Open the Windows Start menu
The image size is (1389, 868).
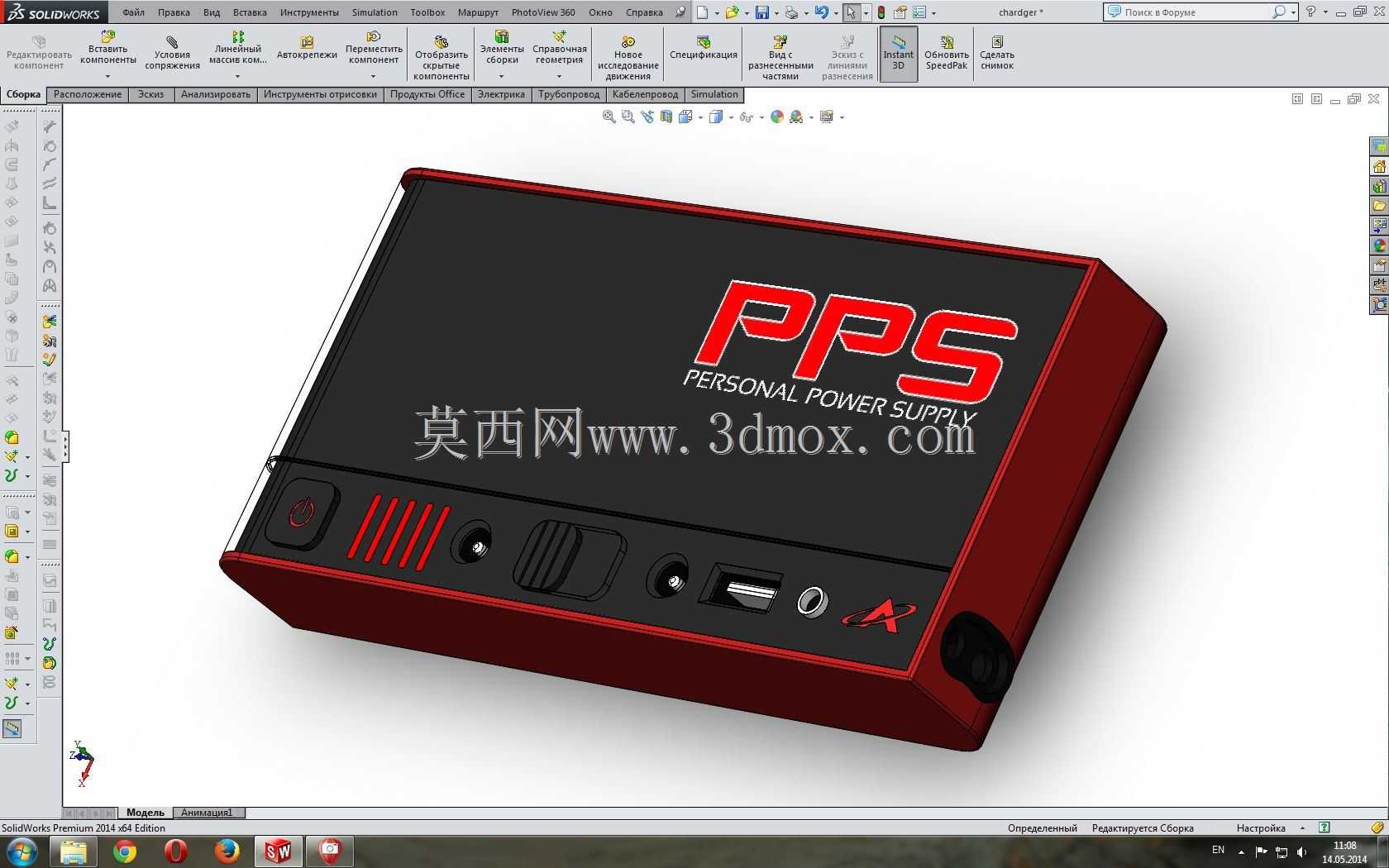21,851
